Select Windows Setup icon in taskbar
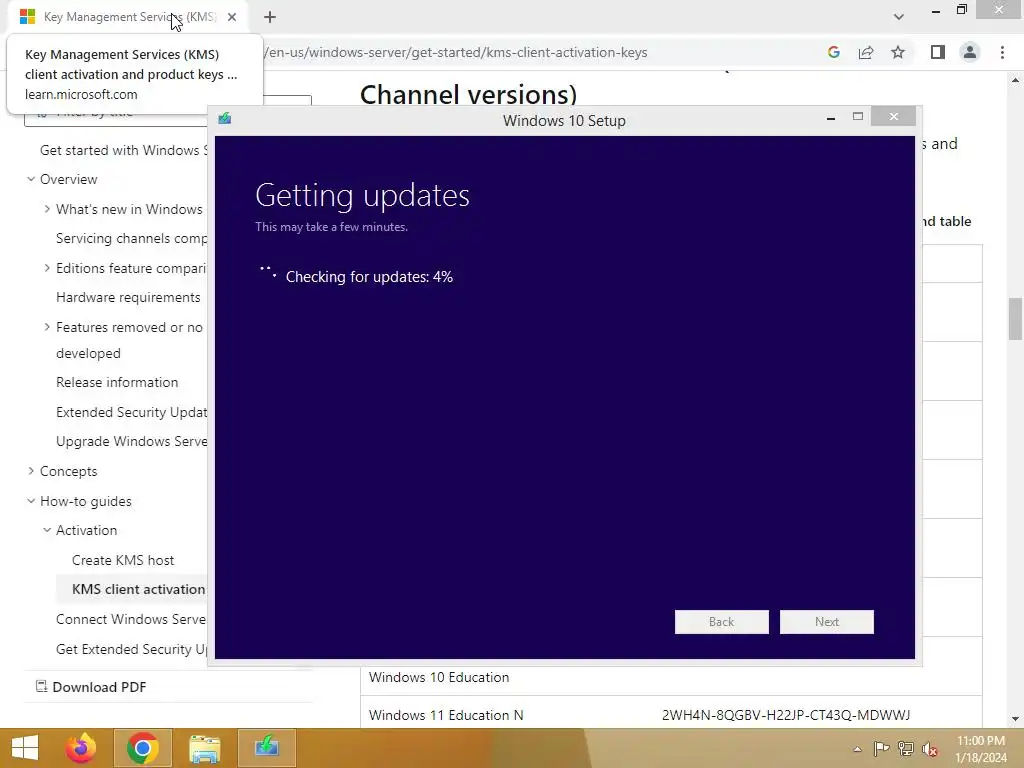Screen dimensions: 1024x768 click(266, 748)
